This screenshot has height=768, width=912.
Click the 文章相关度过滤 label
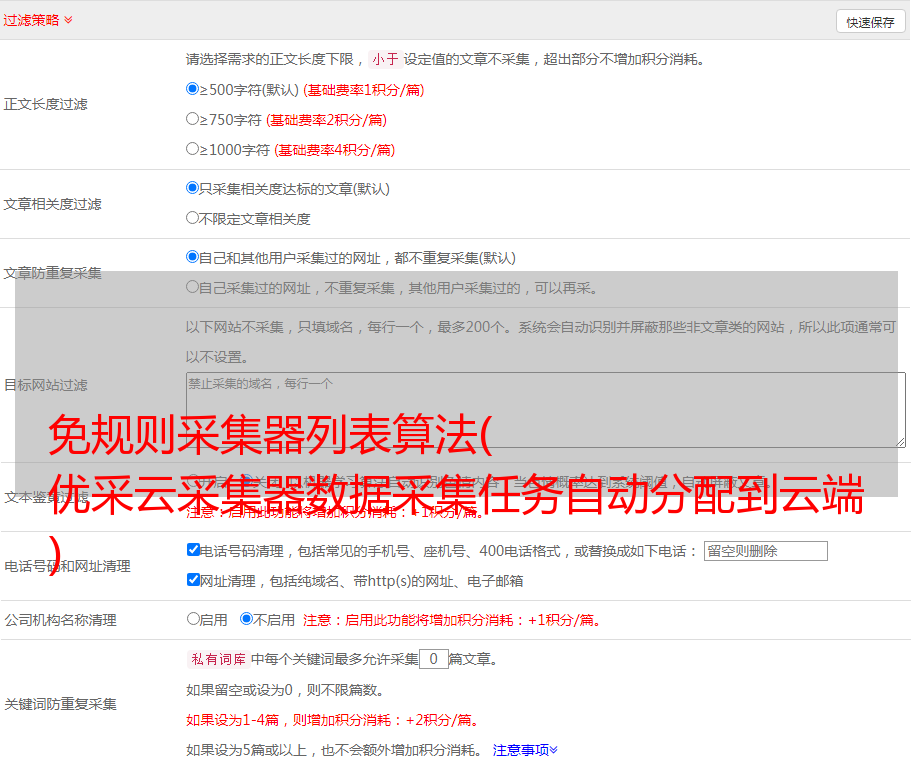tap(52, 204)
